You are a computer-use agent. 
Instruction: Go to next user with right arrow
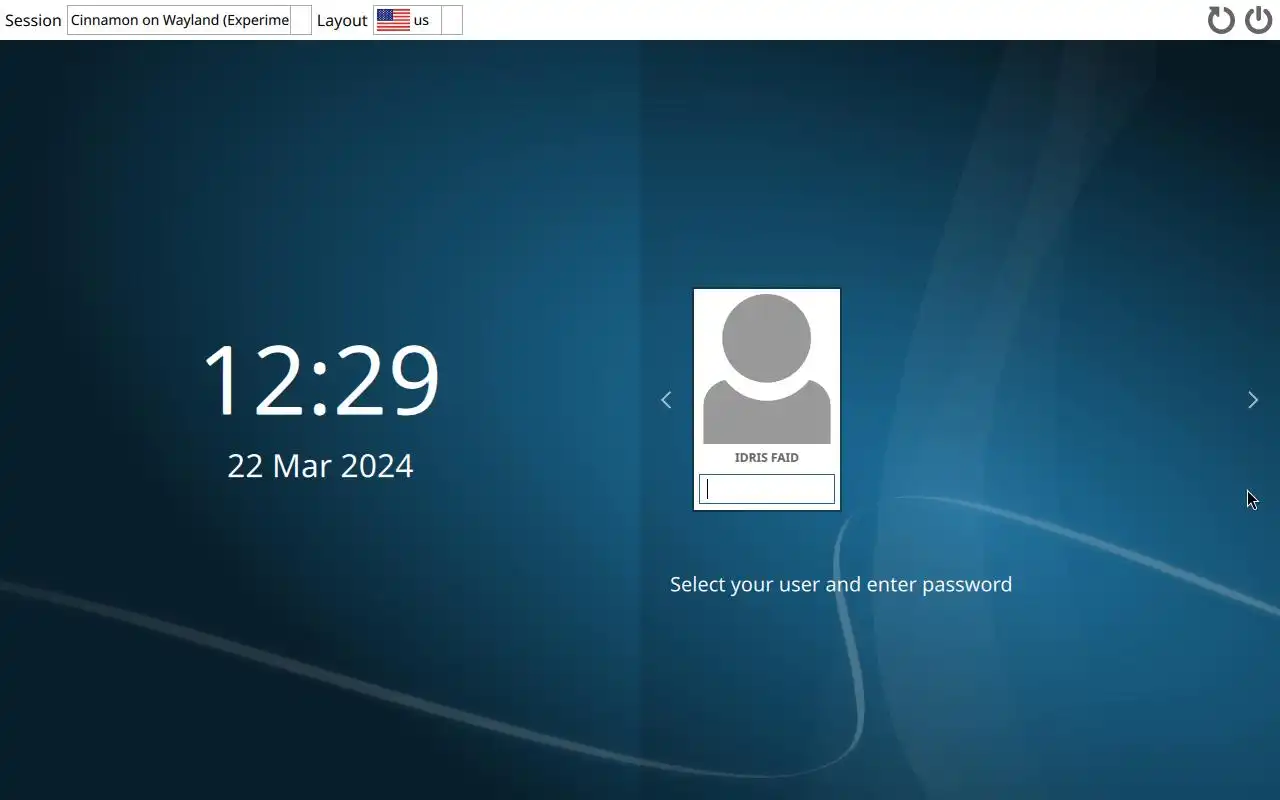click(1253, 400)
